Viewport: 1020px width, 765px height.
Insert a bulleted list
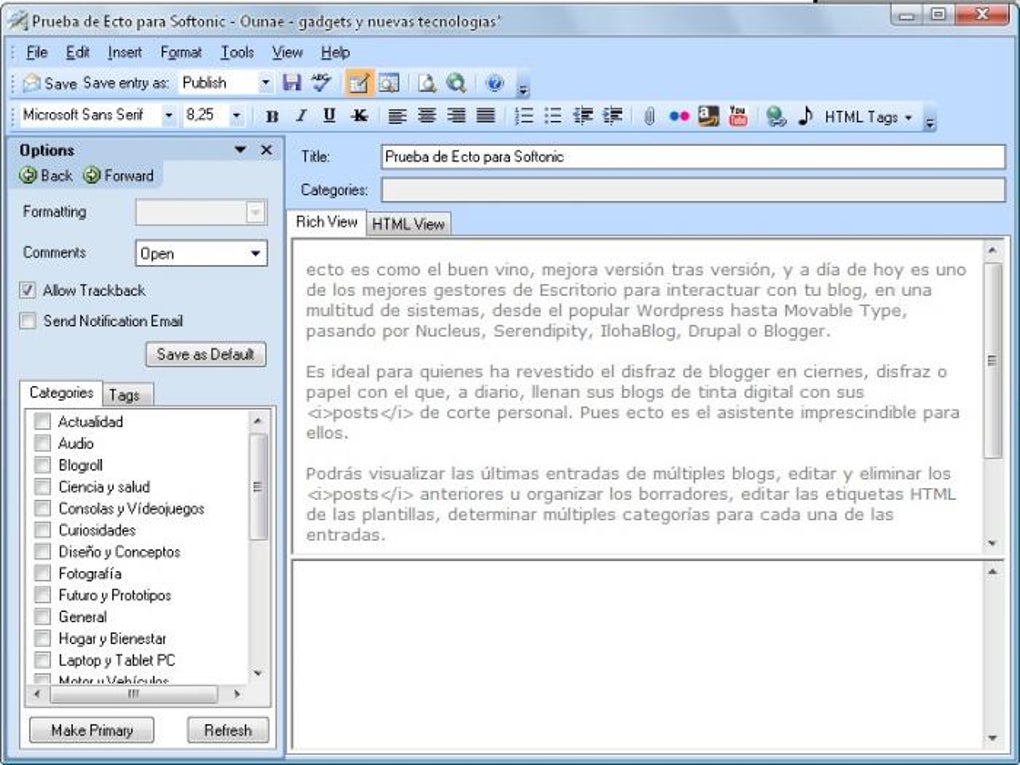click(553, 116)
